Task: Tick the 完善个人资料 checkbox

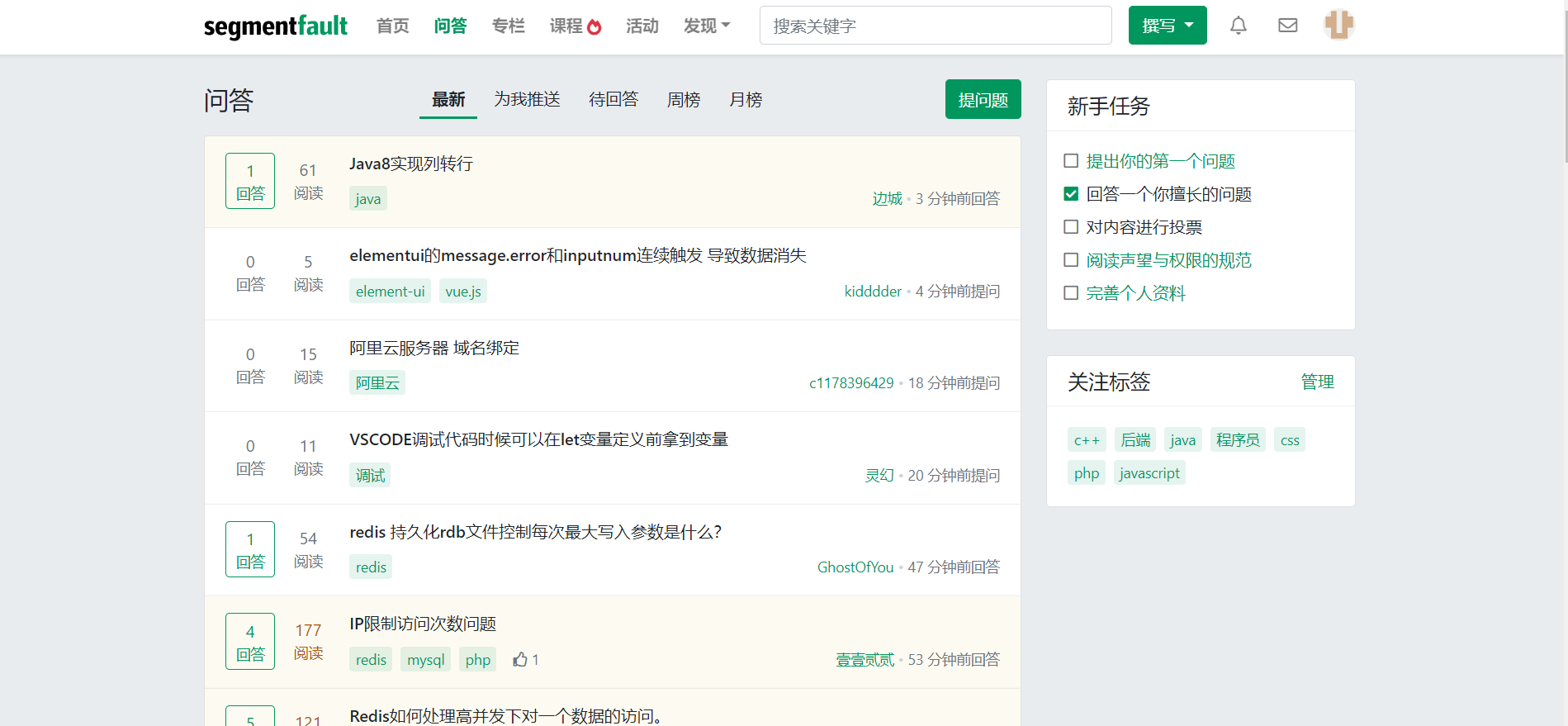Action: 1071,292
